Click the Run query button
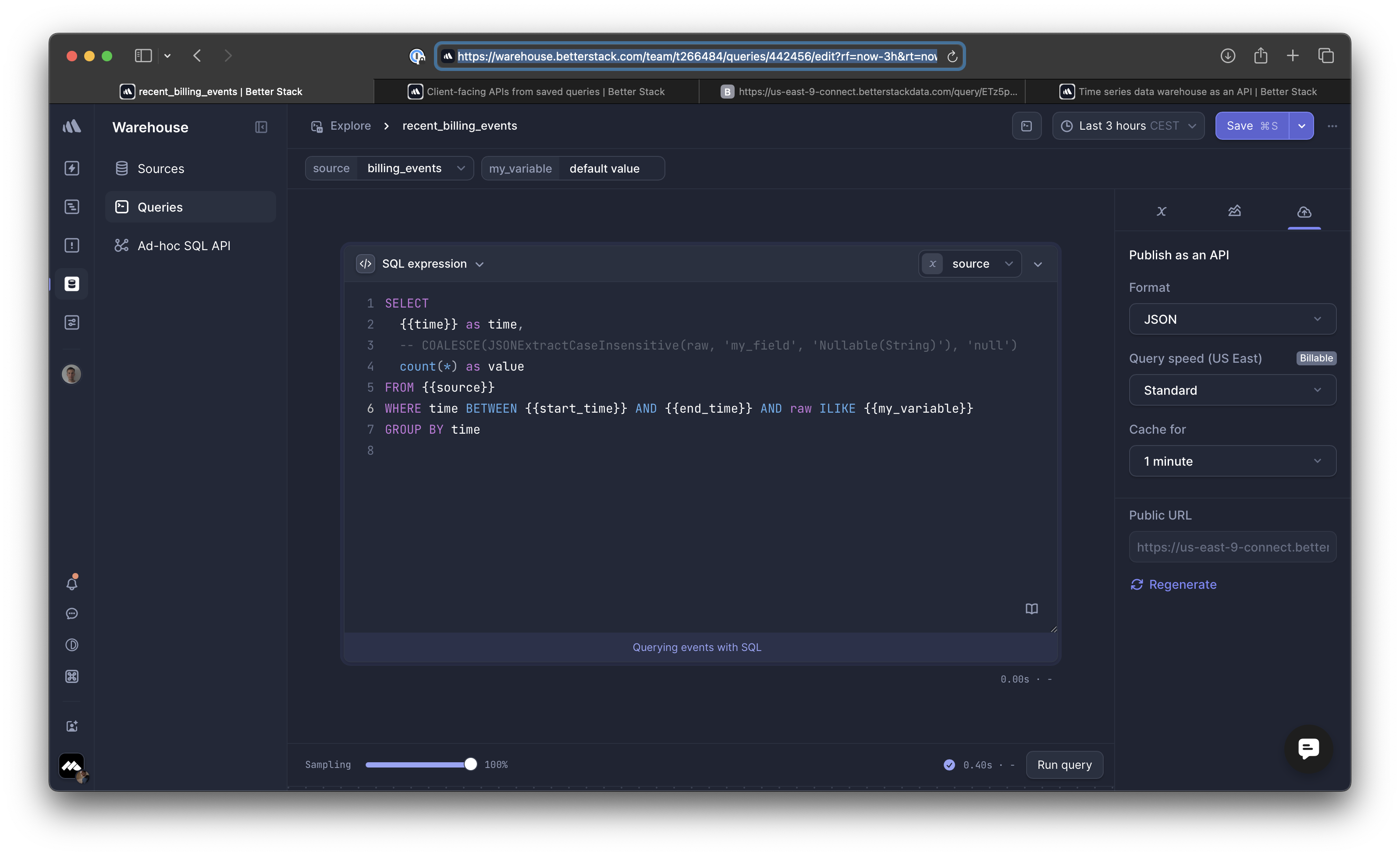 (1064, 764)
